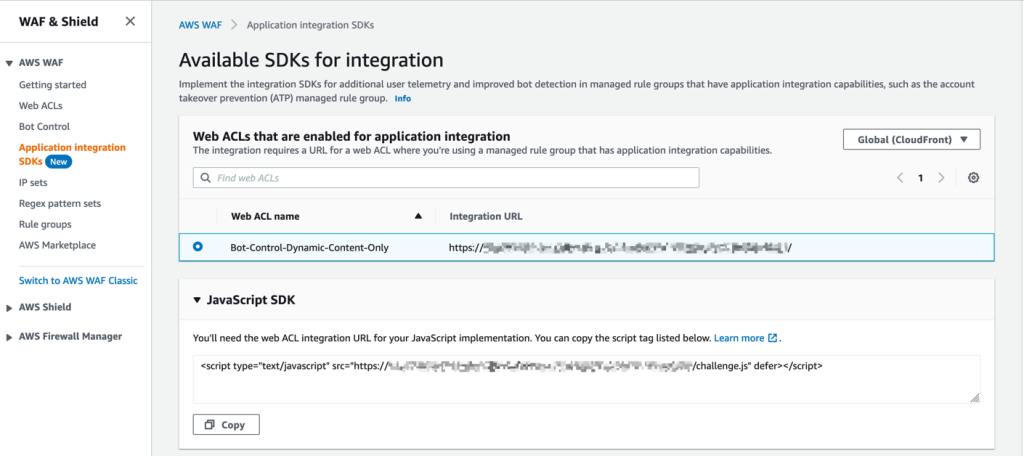Click the Integration URL column header
Viewport: 1024px width, 456px height.
(486, 216)
